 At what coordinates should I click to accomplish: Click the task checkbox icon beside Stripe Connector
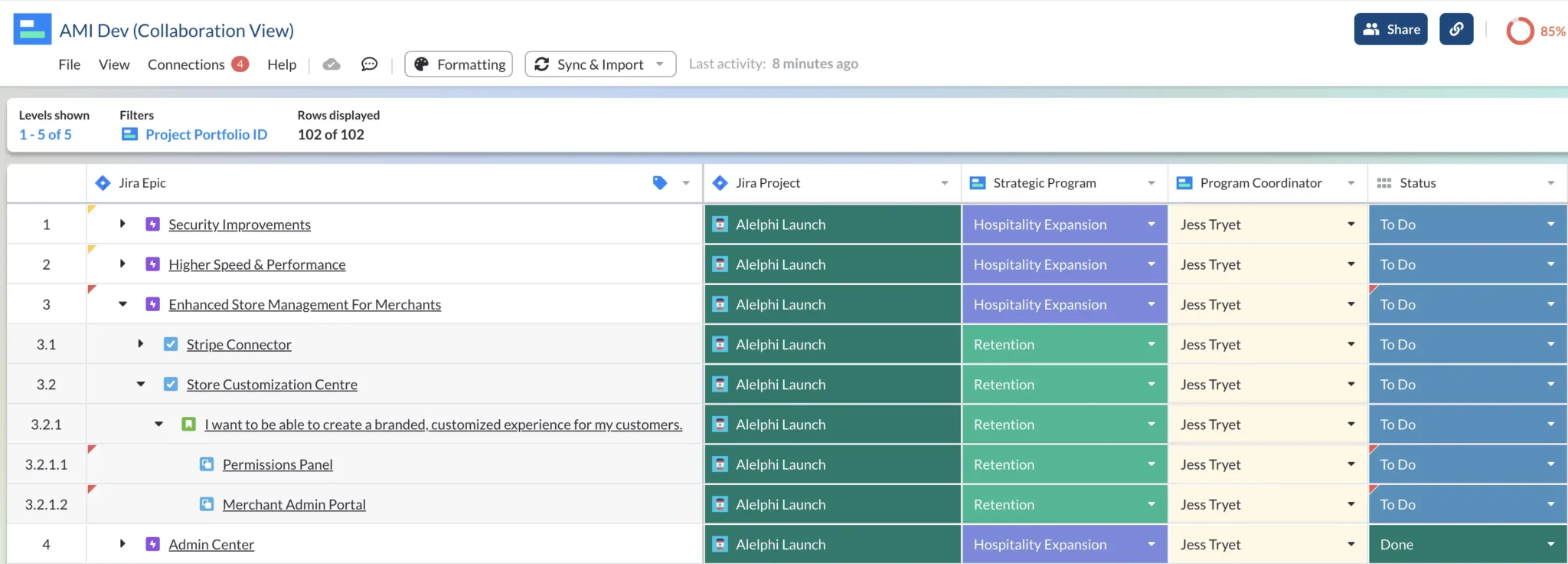coord(171,344)
